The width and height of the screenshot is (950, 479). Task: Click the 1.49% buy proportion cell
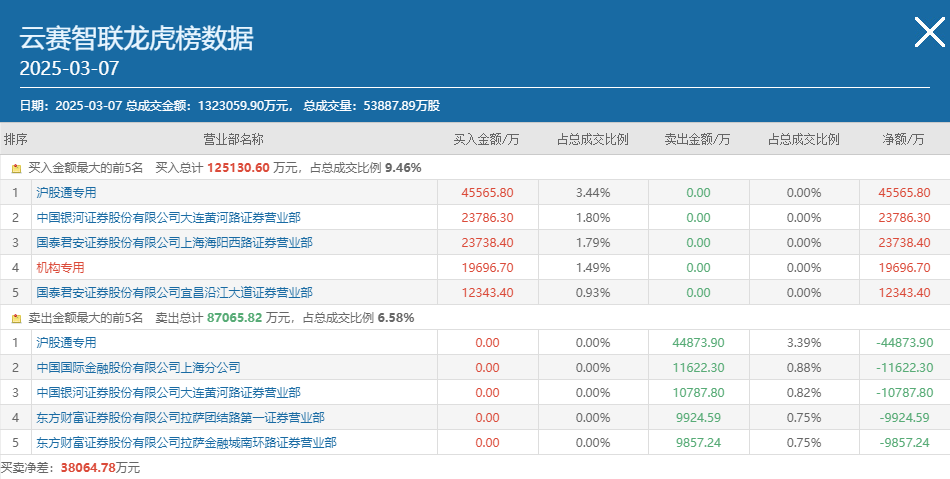[593, 268]
